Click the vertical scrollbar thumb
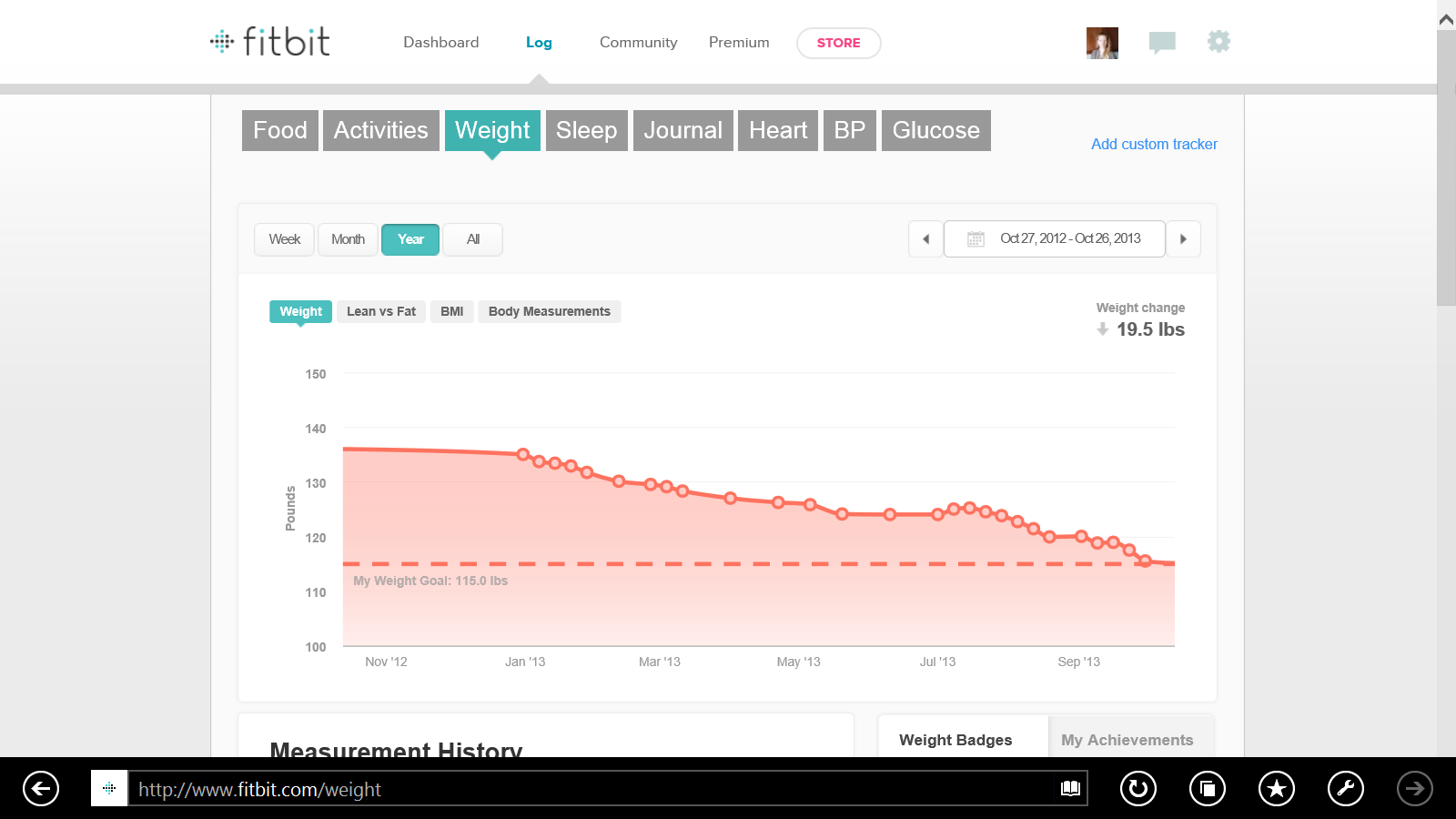Viewport: 1456px width, 819px height. pyautogui.click(x=1446, y=168)
